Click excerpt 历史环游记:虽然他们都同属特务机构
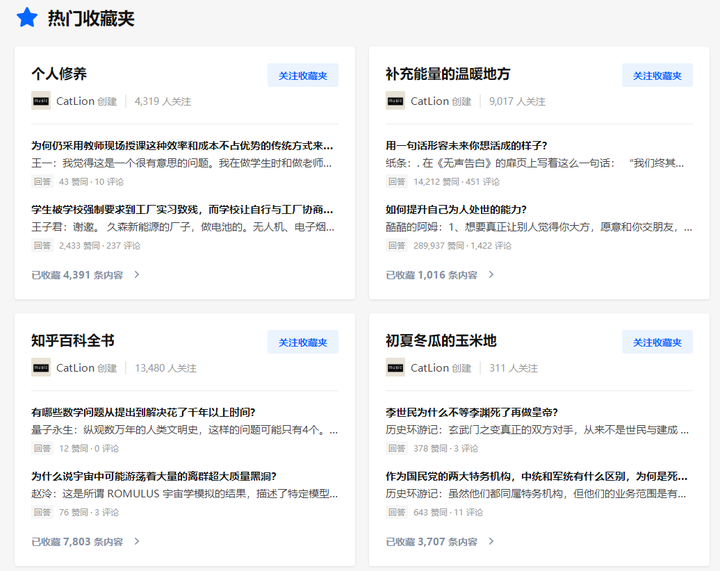 (536, 493)
